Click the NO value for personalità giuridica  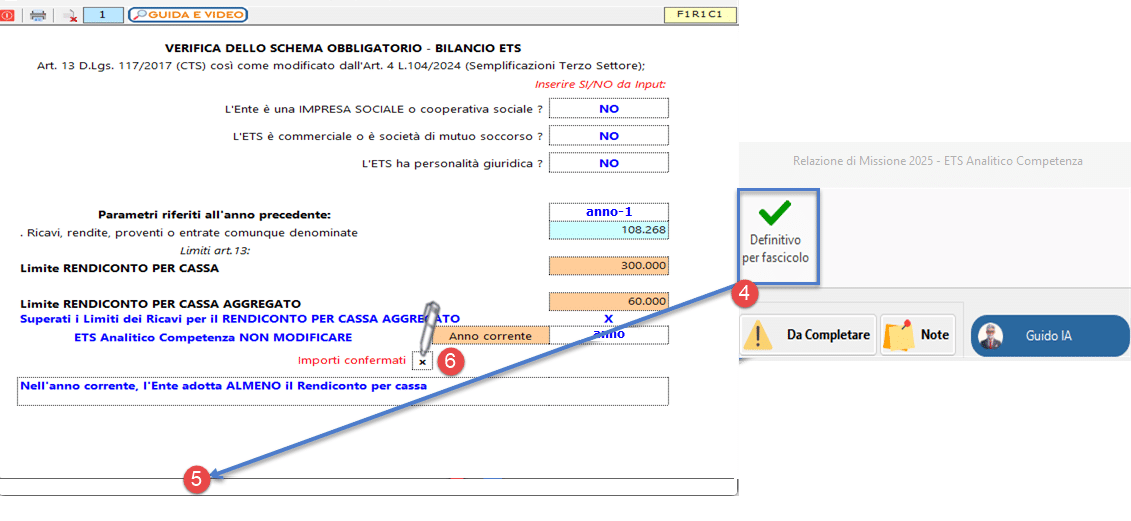[609, 163]
